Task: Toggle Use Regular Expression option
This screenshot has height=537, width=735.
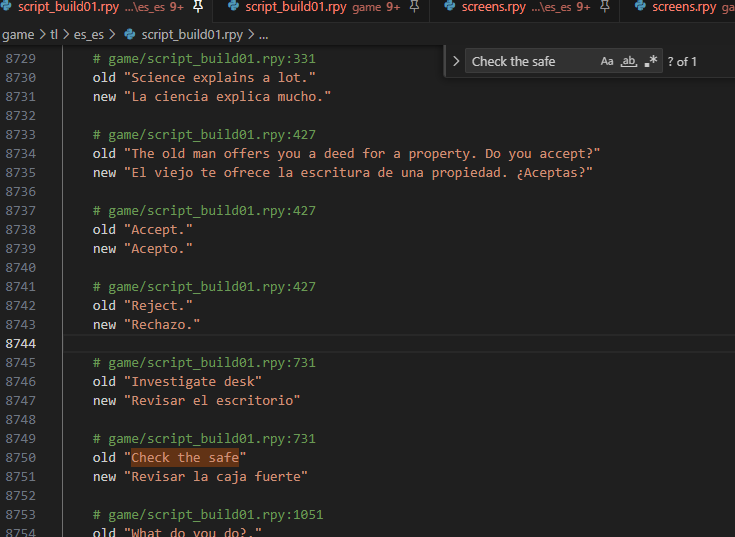Action: coord(651,61)
